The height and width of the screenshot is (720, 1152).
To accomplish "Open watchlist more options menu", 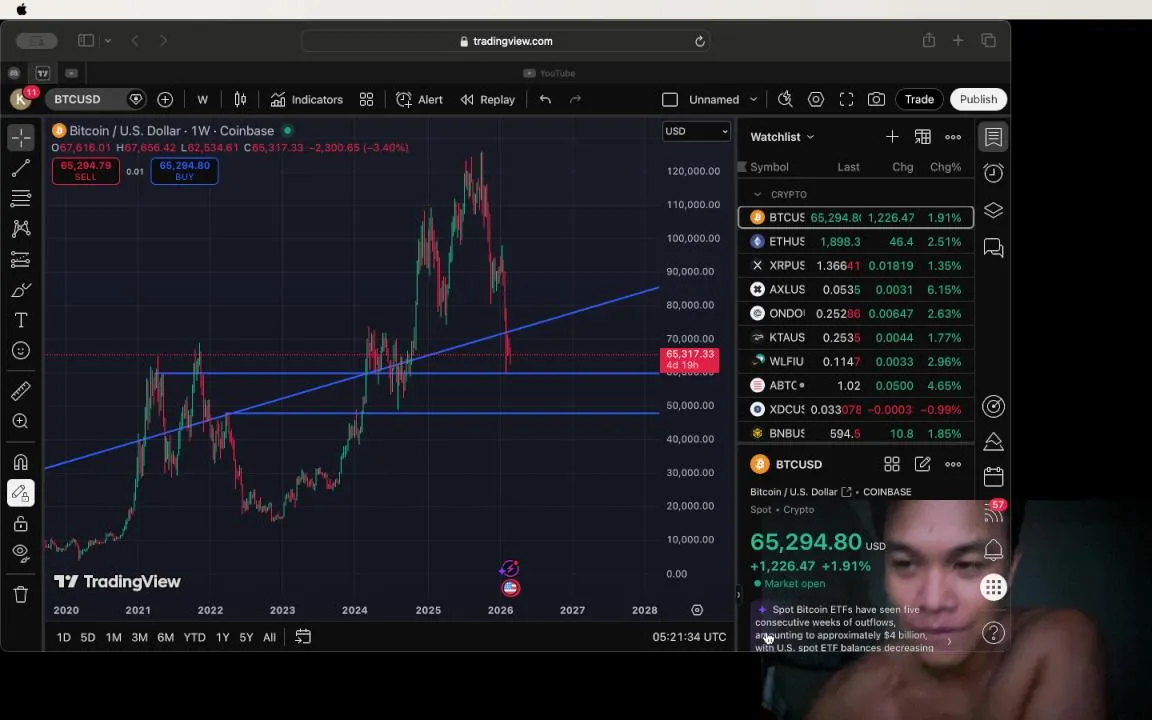I will (953, 137).
